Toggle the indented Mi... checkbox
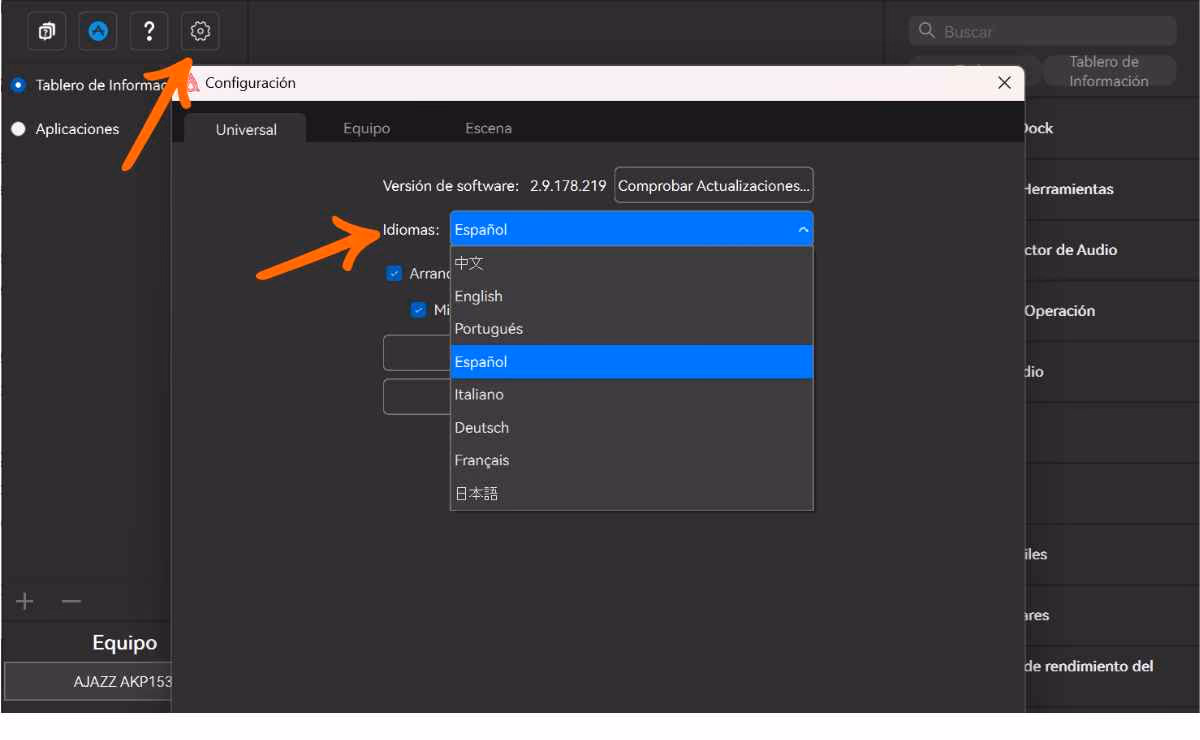 [x=418, y=310]
